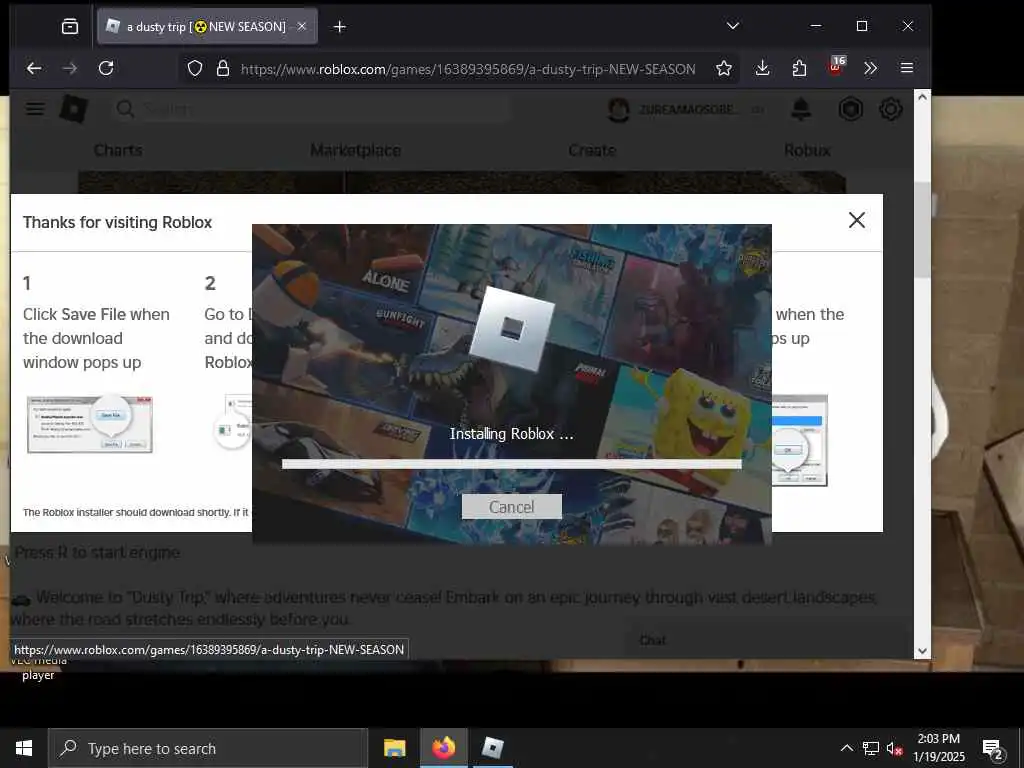The height and width of the screenshot is (768, 1024).
Task: Open the Robux hexagon icon
Action: pyautogui.click(x=851, y=109)
